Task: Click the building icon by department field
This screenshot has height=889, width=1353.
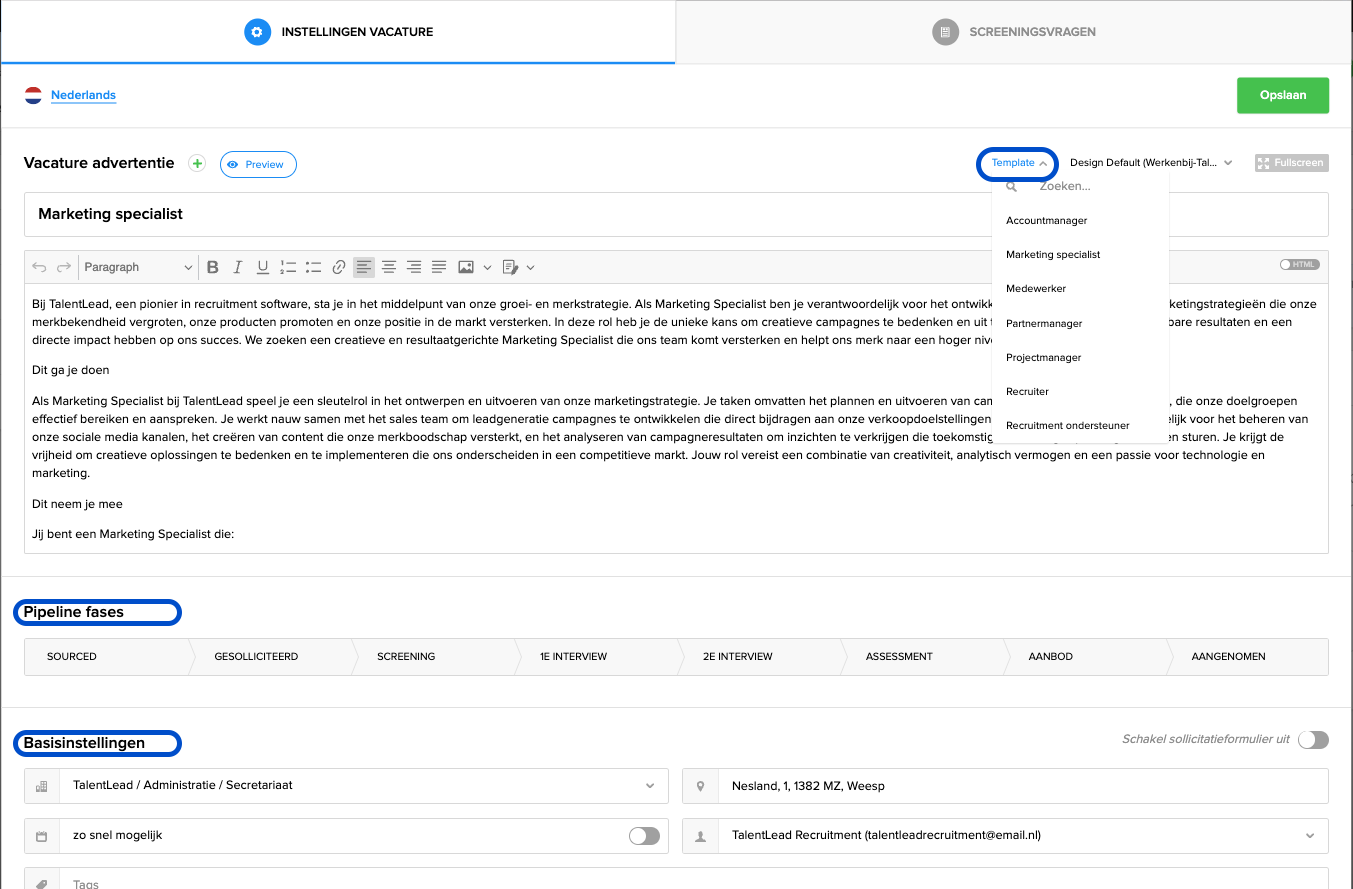Action: [42, 786]
